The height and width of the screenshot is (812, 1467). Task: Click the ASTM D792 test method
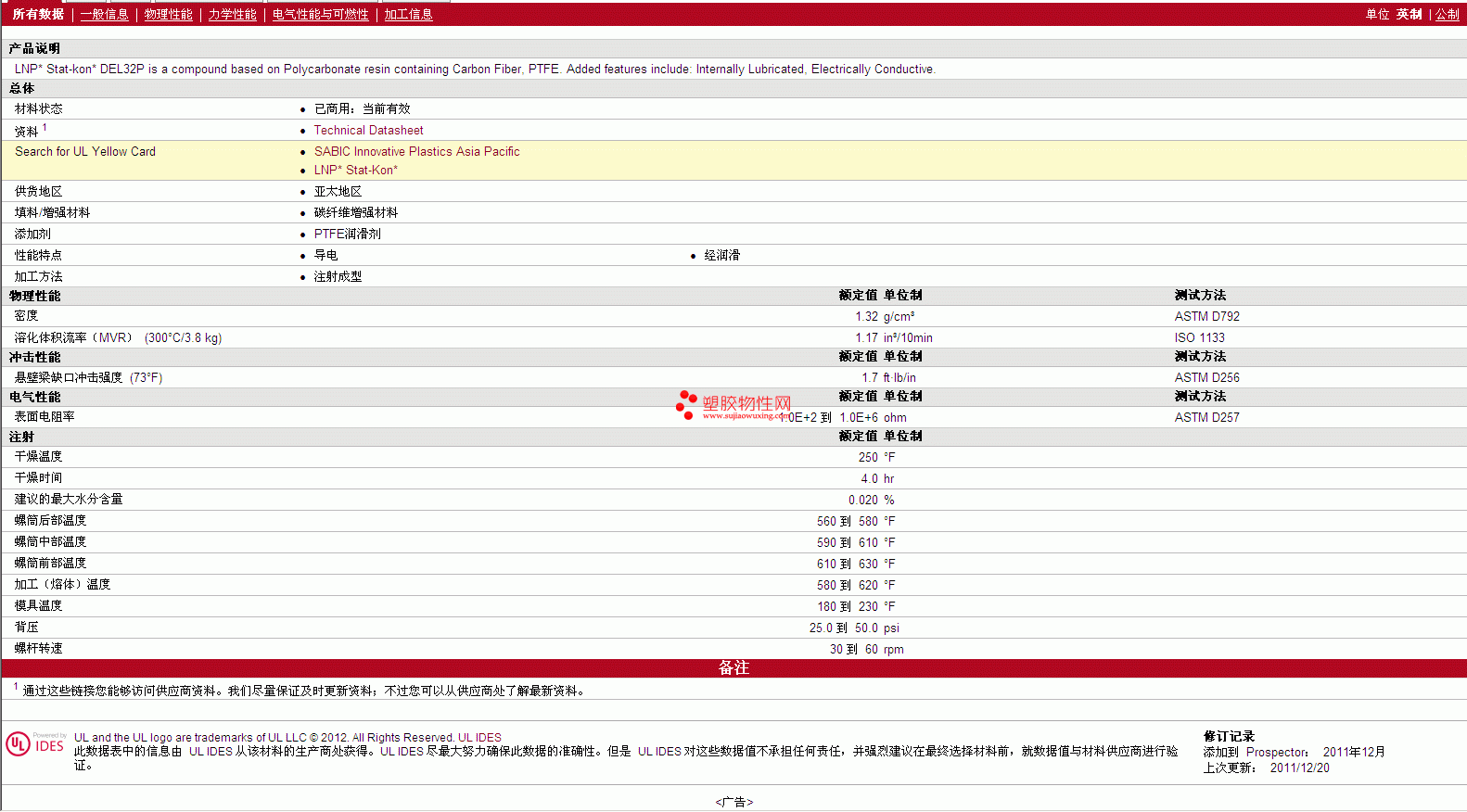coord(1206,317)
